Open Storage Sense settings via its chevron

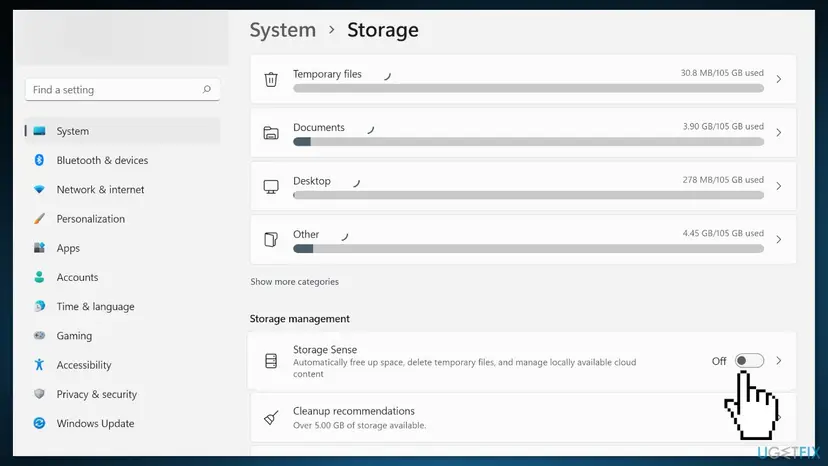tap(779, 360)
